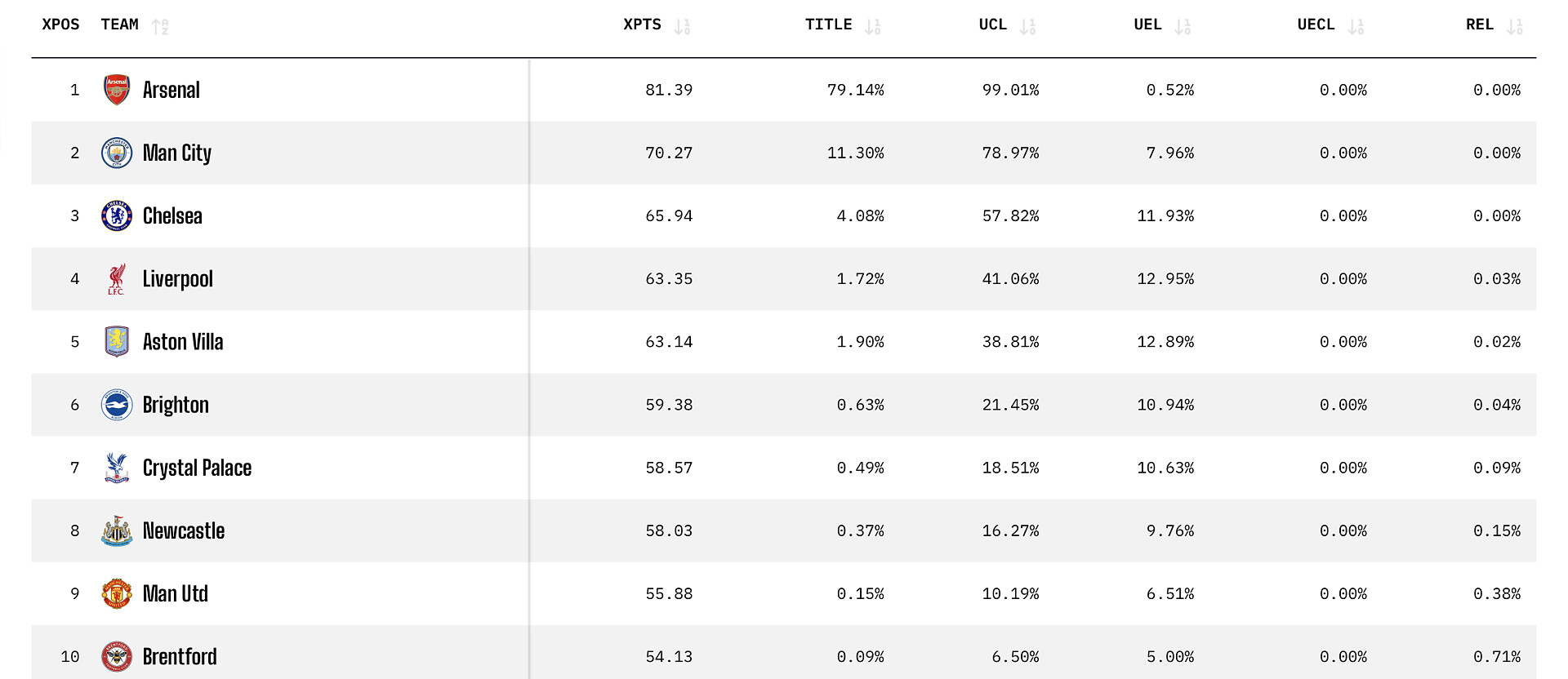1568x679 pixels.
Task: Click the Brighton club crest
Action: [117, 405]
